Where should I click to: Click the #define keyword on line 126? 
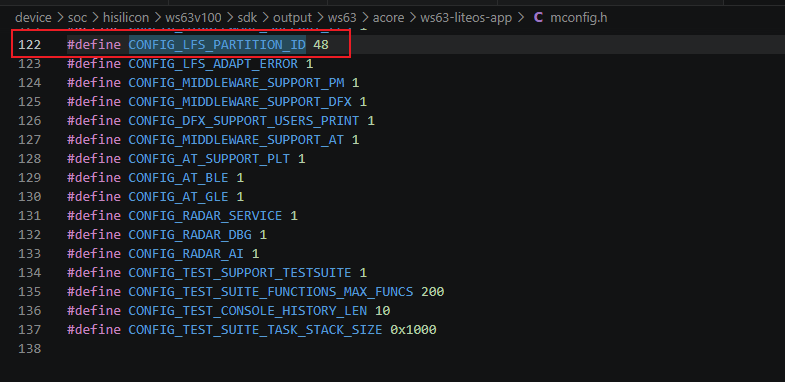[x=94, y=121]
